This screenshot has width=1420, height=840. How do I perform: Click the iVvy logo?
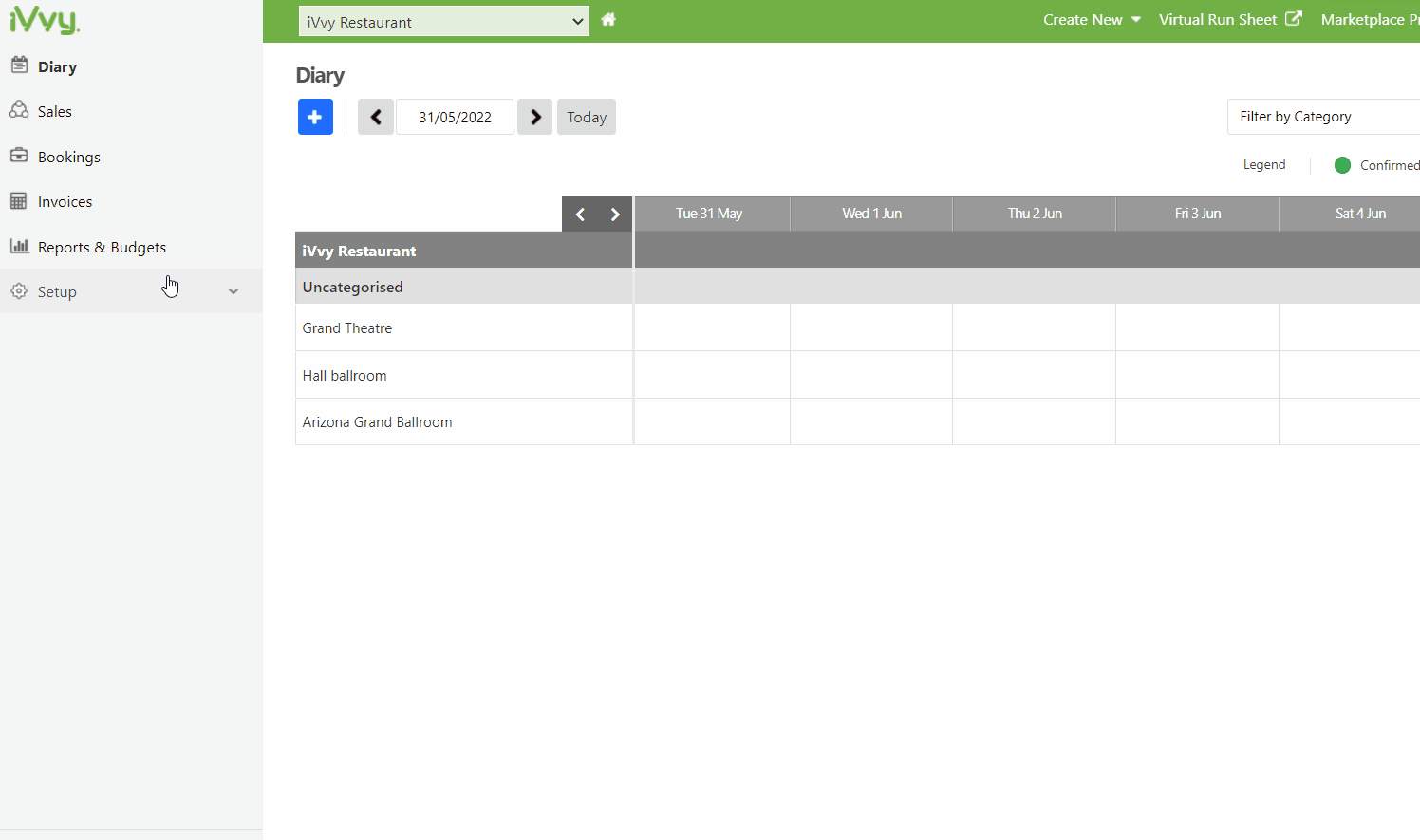(45, 19)
